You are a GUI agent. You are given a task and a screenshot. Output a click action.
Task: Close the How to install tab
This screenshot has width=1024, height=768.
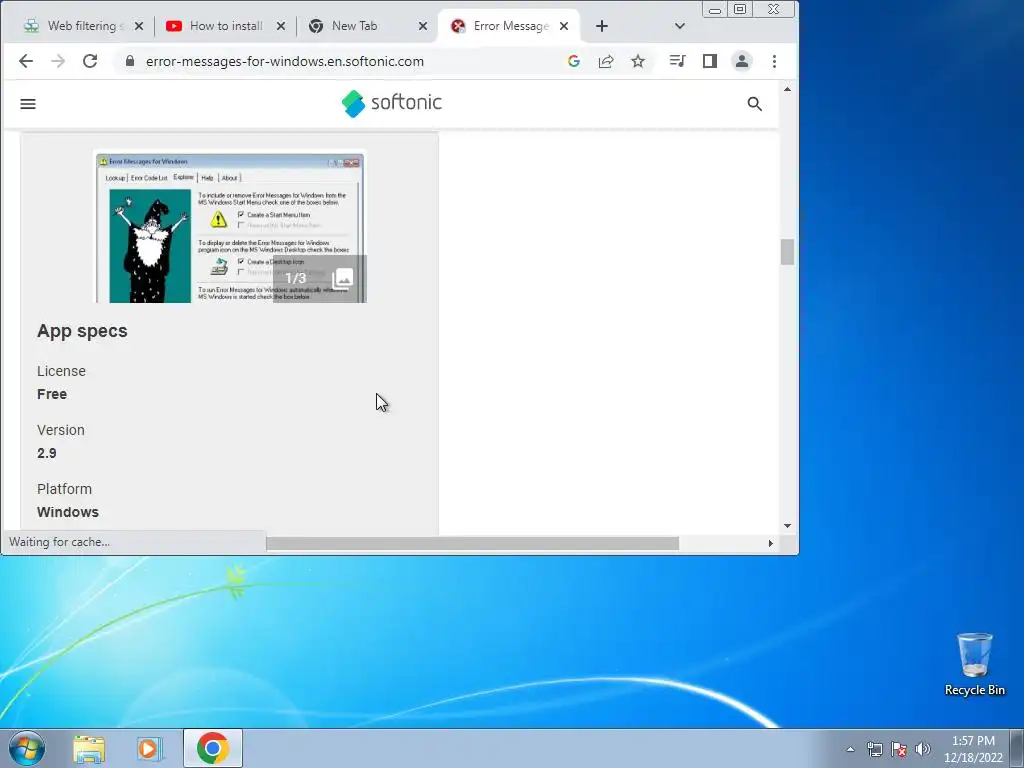click(281, 26)
